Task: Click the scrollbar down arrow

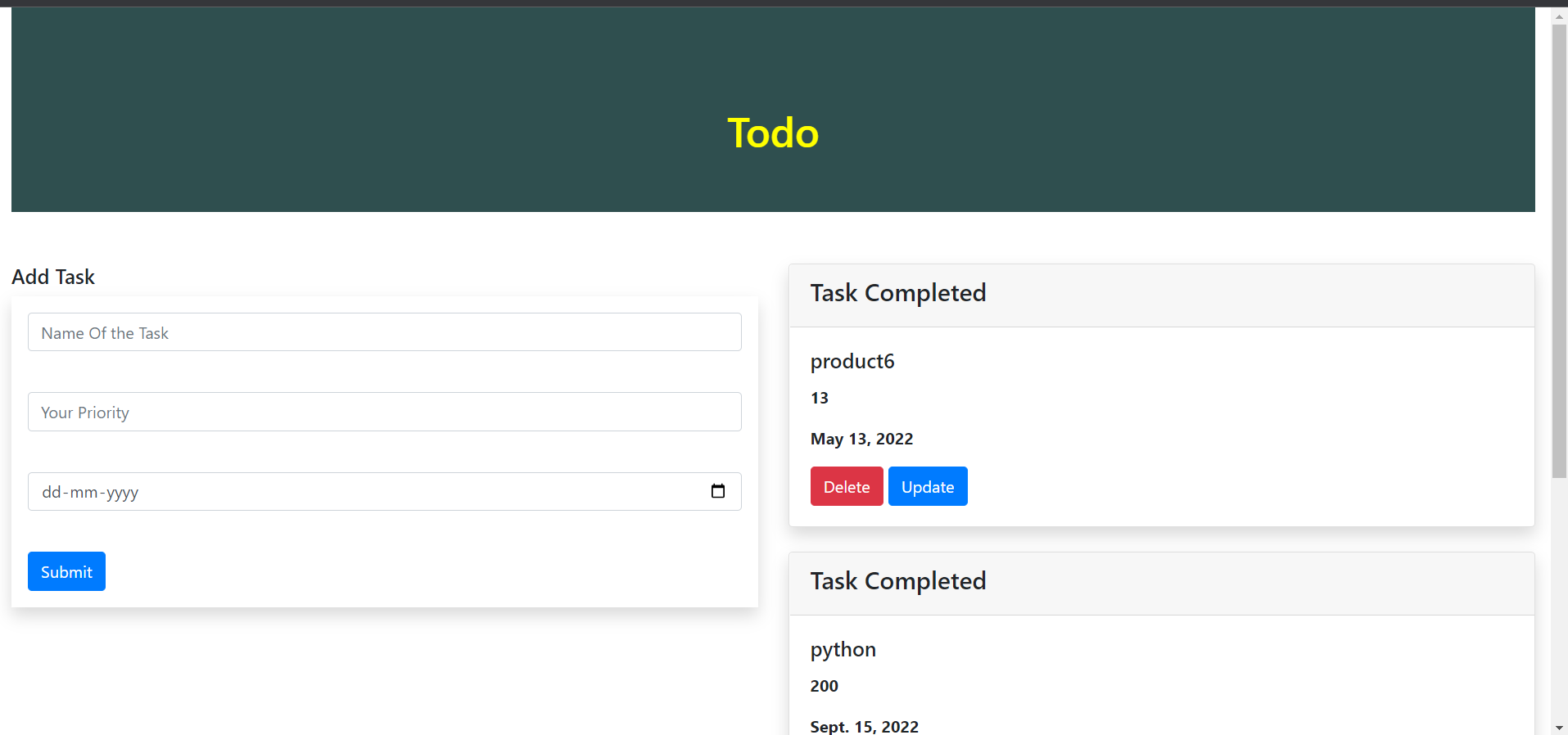Action: (1559, 724)
